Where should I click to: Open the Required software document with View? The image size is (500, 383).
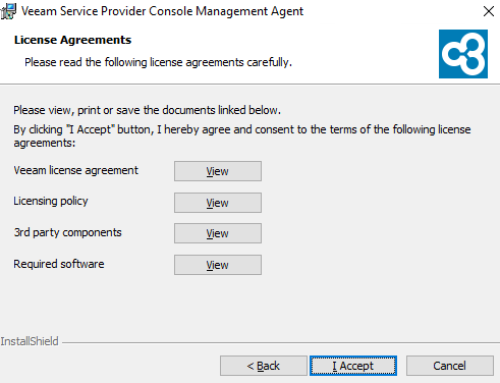pos(218,265)
